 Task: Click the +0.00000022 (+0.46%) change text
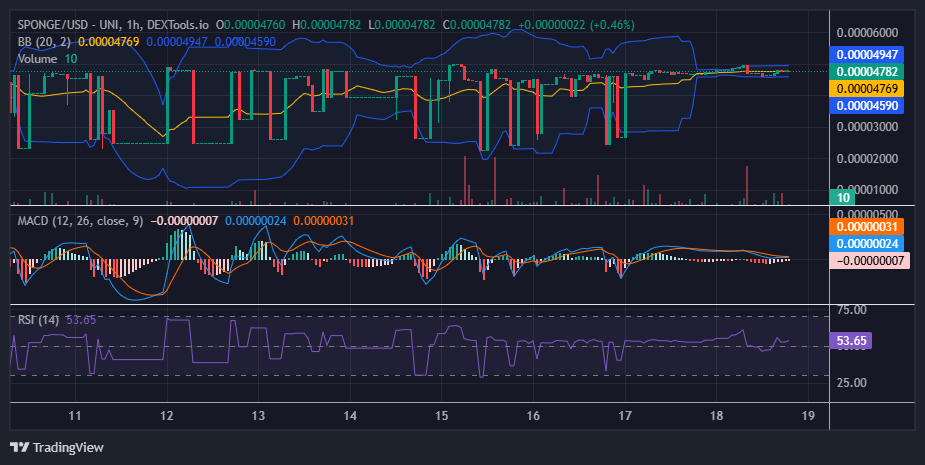pyautogui.click(x=576, y=25)
